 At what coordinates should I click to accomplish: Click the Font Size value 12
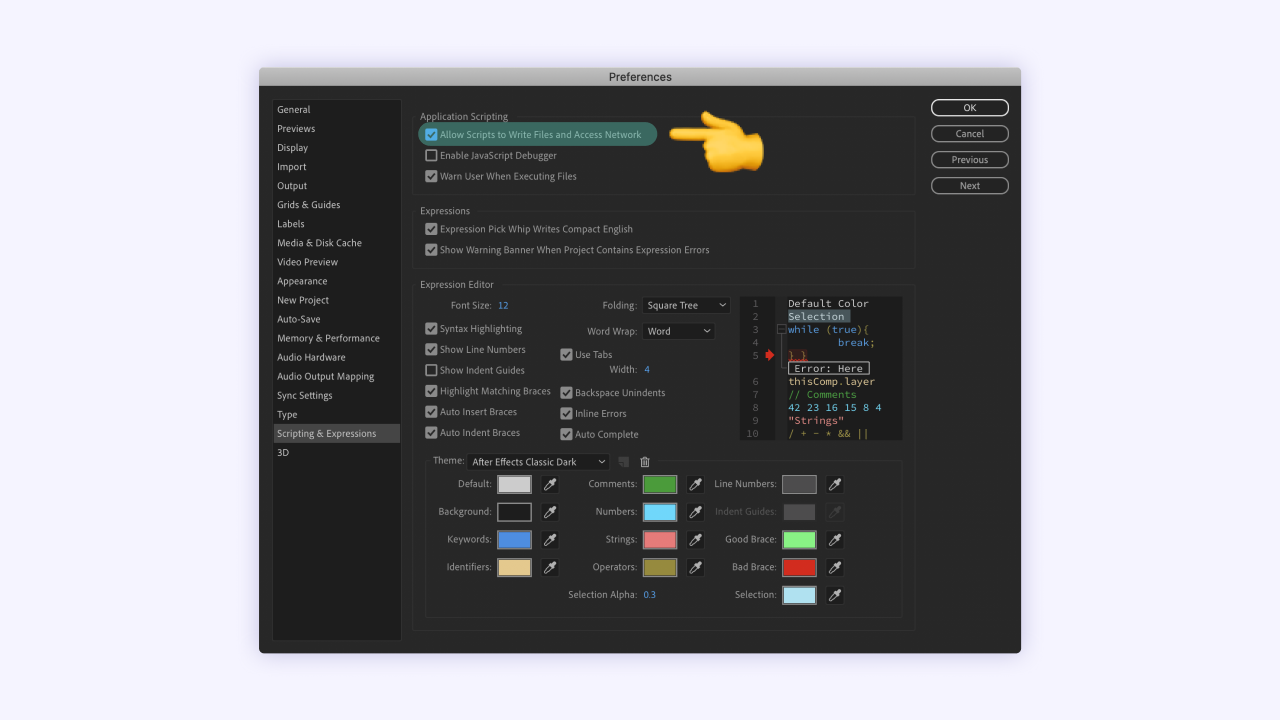click(x=503, y=306)
